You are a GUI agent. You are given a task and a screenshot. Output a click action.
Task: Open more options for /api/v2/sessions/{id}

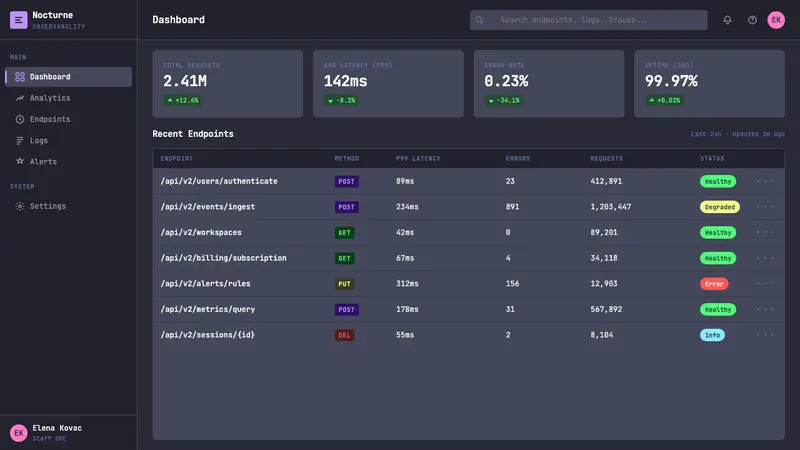[x=765, y=335]
